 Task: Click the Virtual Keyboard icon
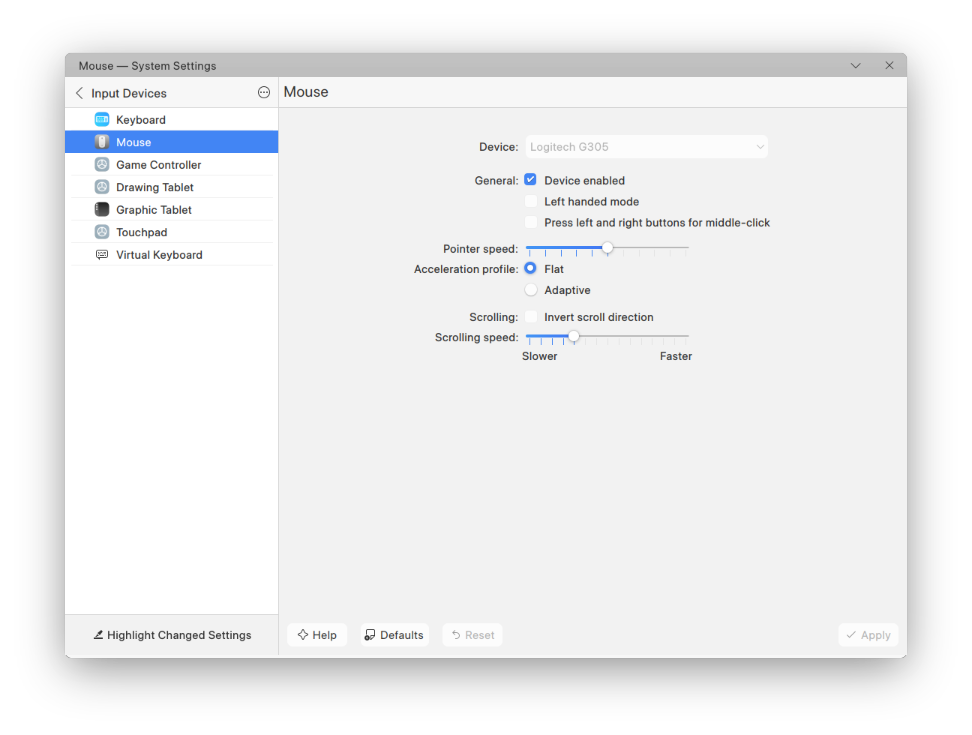pos(102,255)
